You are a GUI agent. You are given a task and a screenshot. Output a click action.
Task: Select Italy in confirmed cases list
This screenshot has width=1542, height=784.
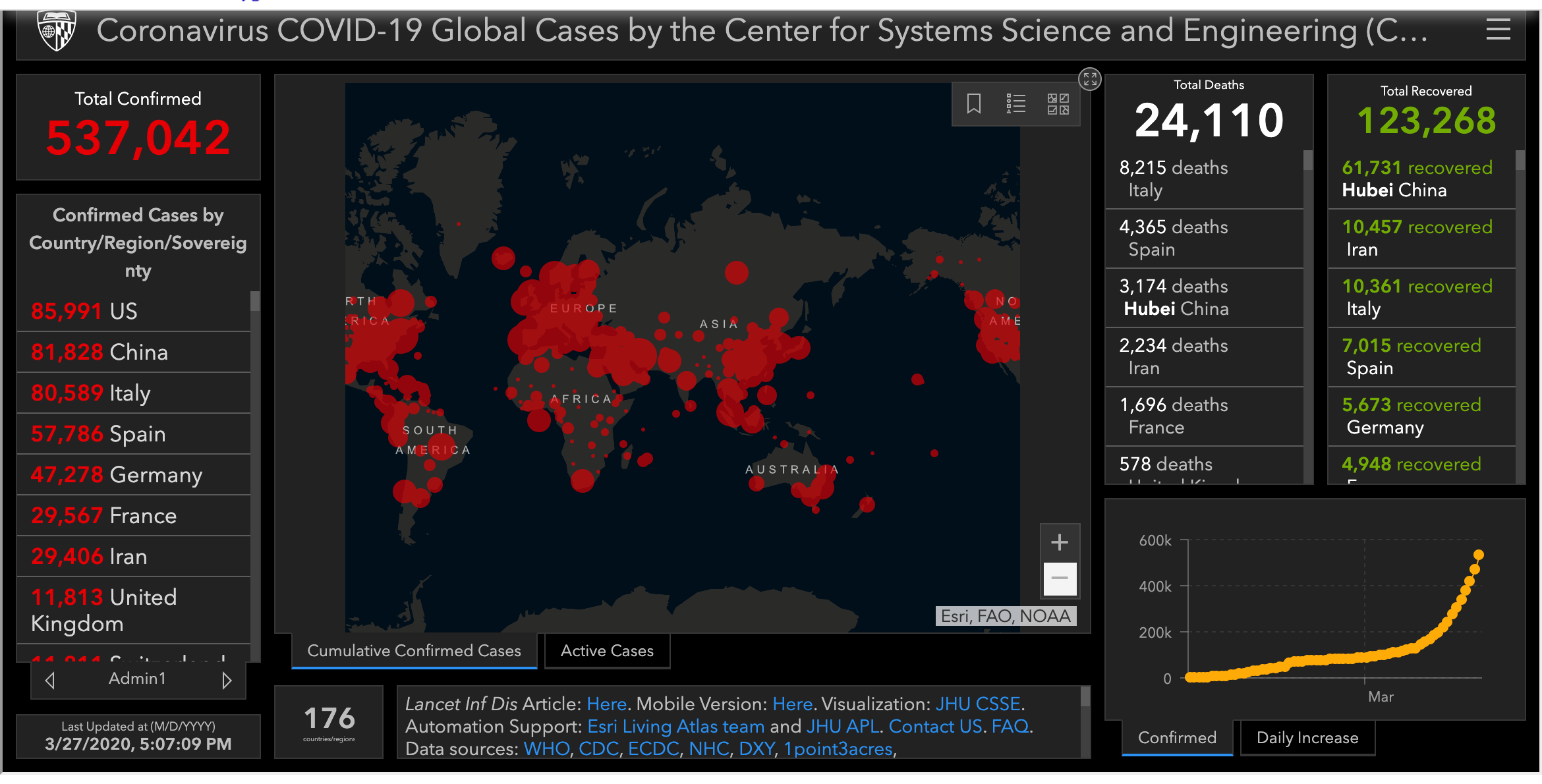[x=132, y=393]
